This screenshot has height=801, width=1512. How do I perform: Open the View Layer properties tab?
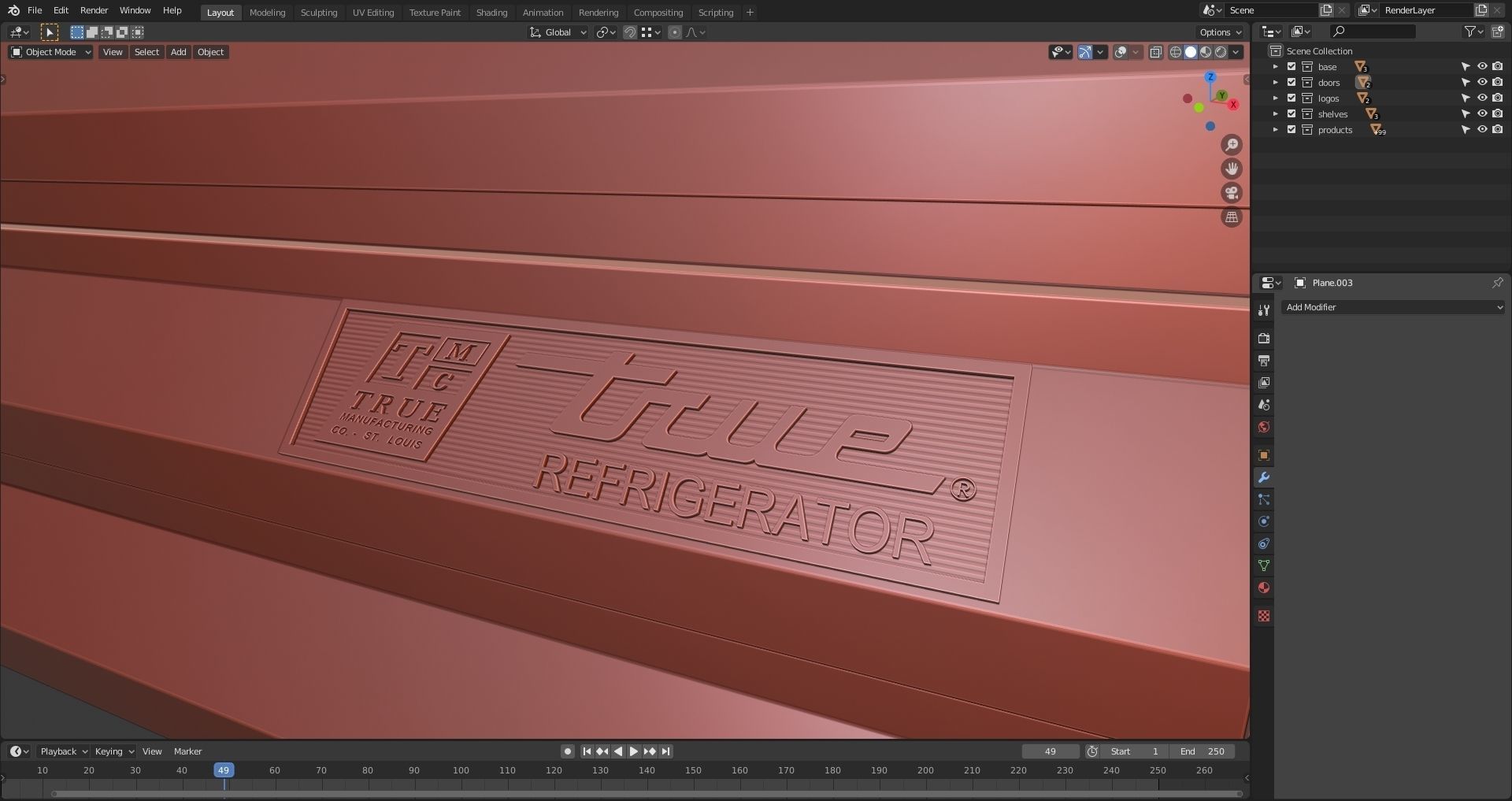point(1264,383)
